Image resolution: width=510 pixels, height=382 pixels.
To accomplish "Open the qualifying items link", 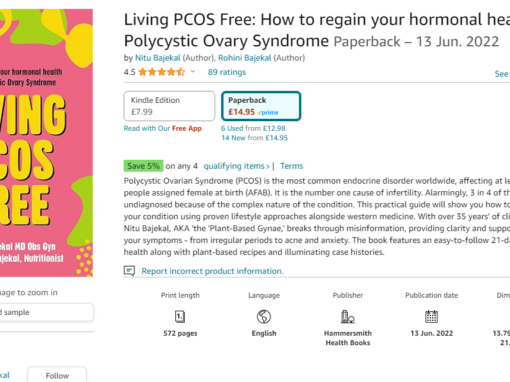I will 236,166.
